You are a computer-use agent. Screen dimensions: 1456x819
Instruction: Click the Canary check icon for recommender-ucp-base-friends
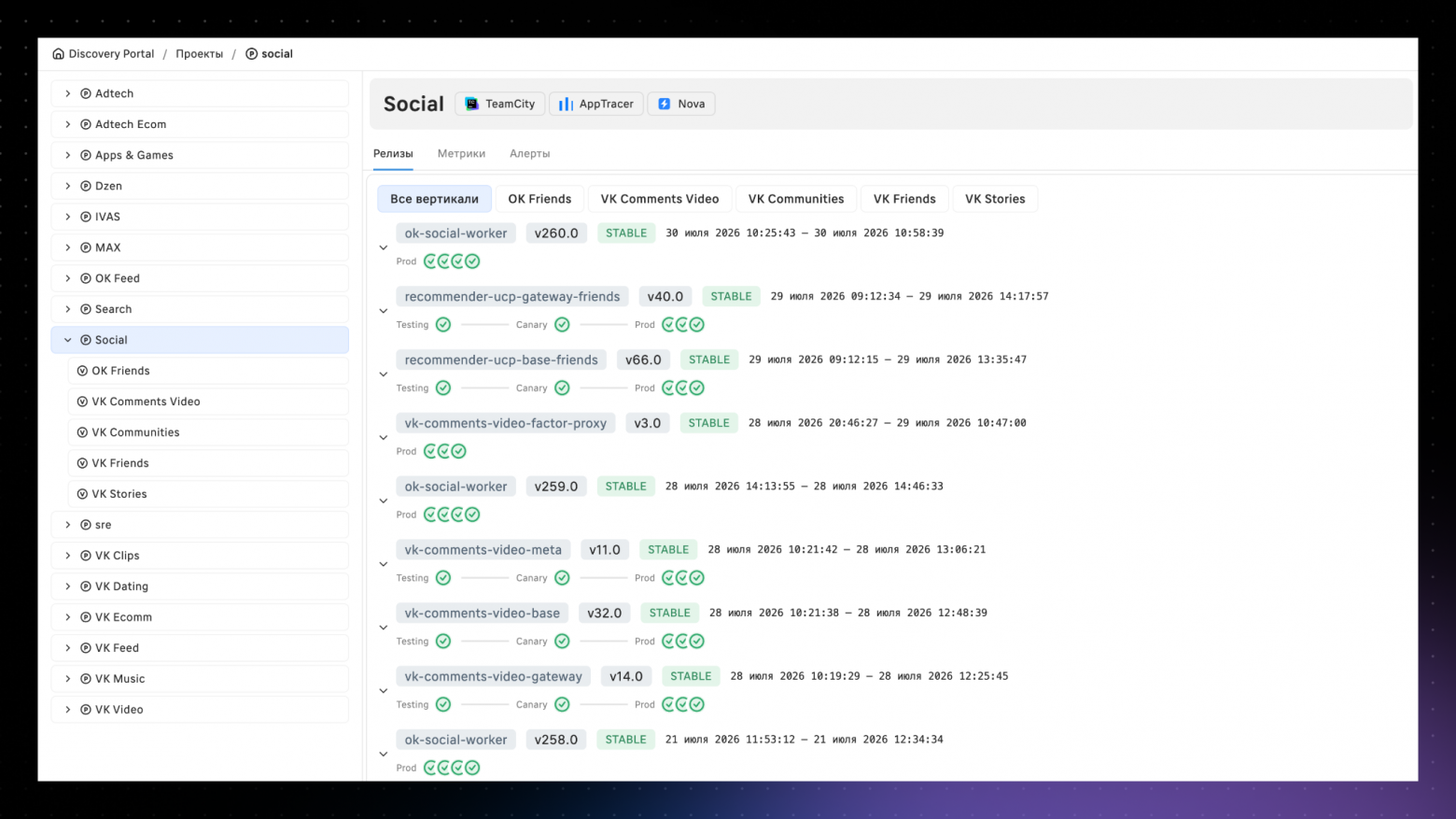point(562,388)
